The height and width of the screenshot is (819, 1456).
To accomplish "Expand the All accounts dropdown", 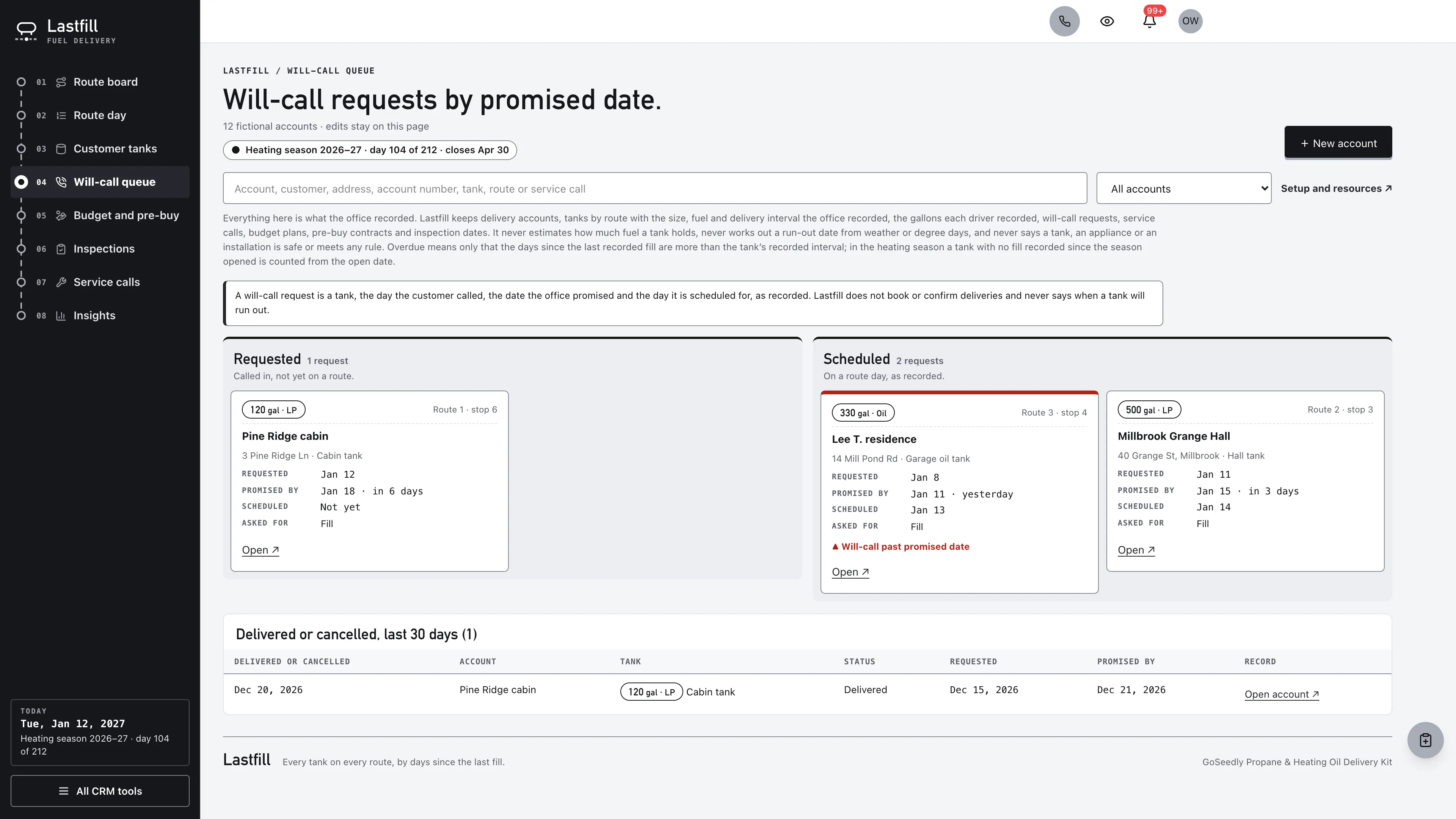I will 1183,188.
